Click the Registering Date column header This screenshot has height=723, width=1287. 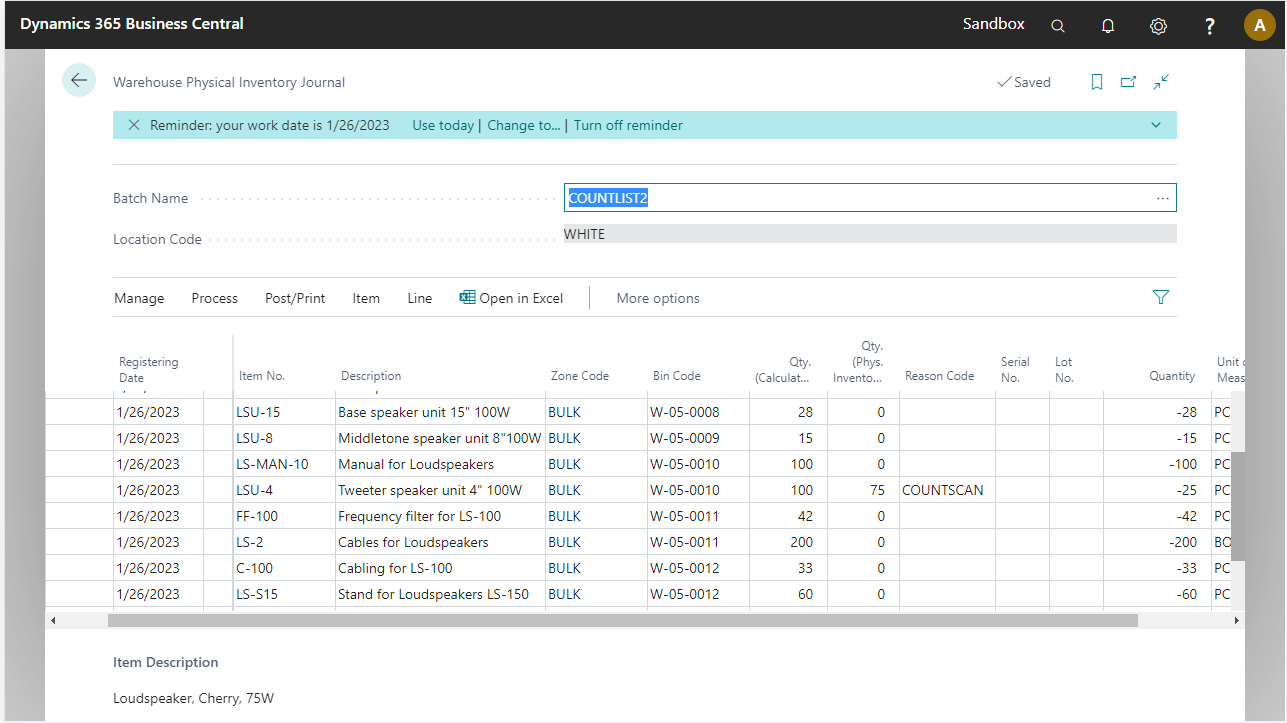(x=149, y=370)
